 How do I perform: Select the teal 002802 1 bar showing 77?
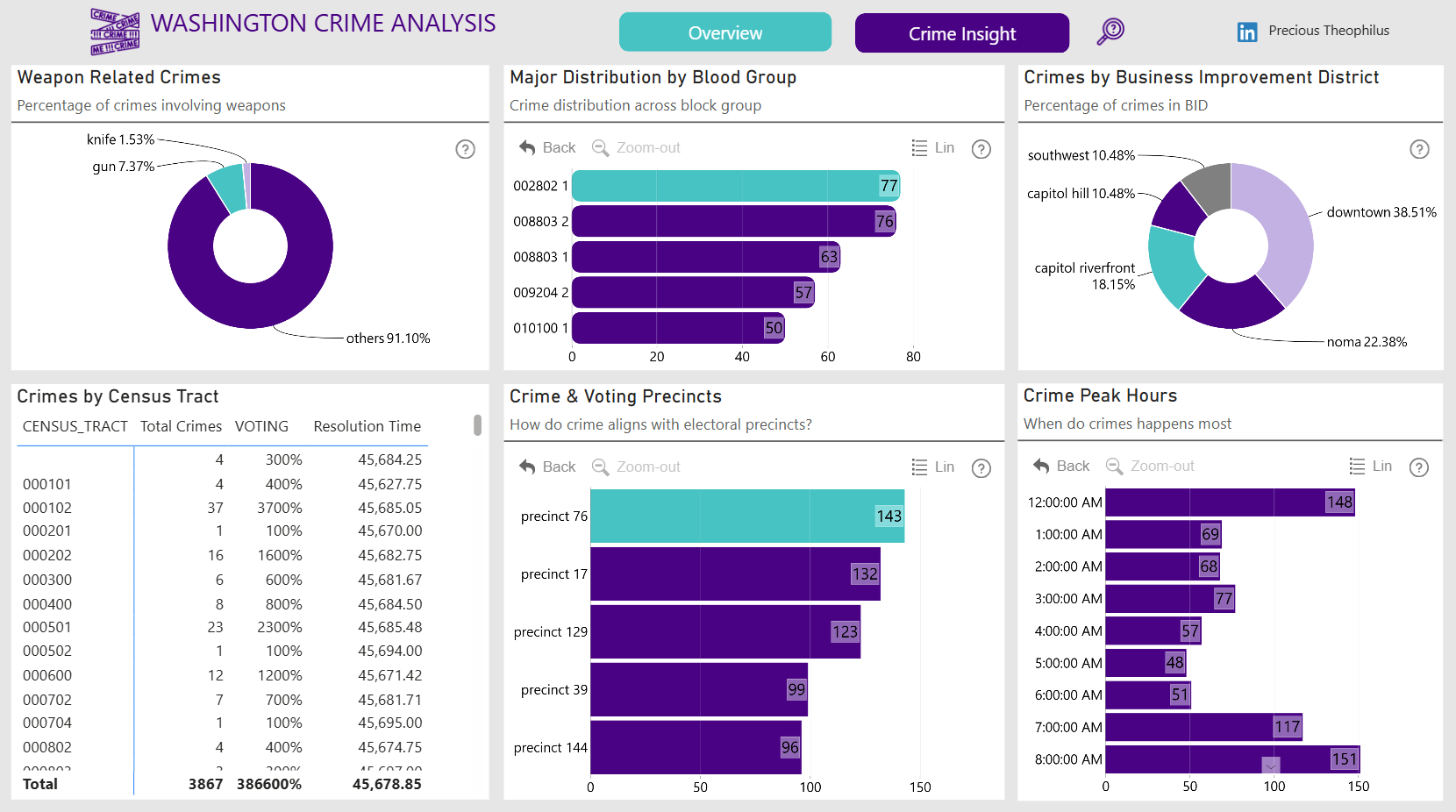(x=736, y=186)
